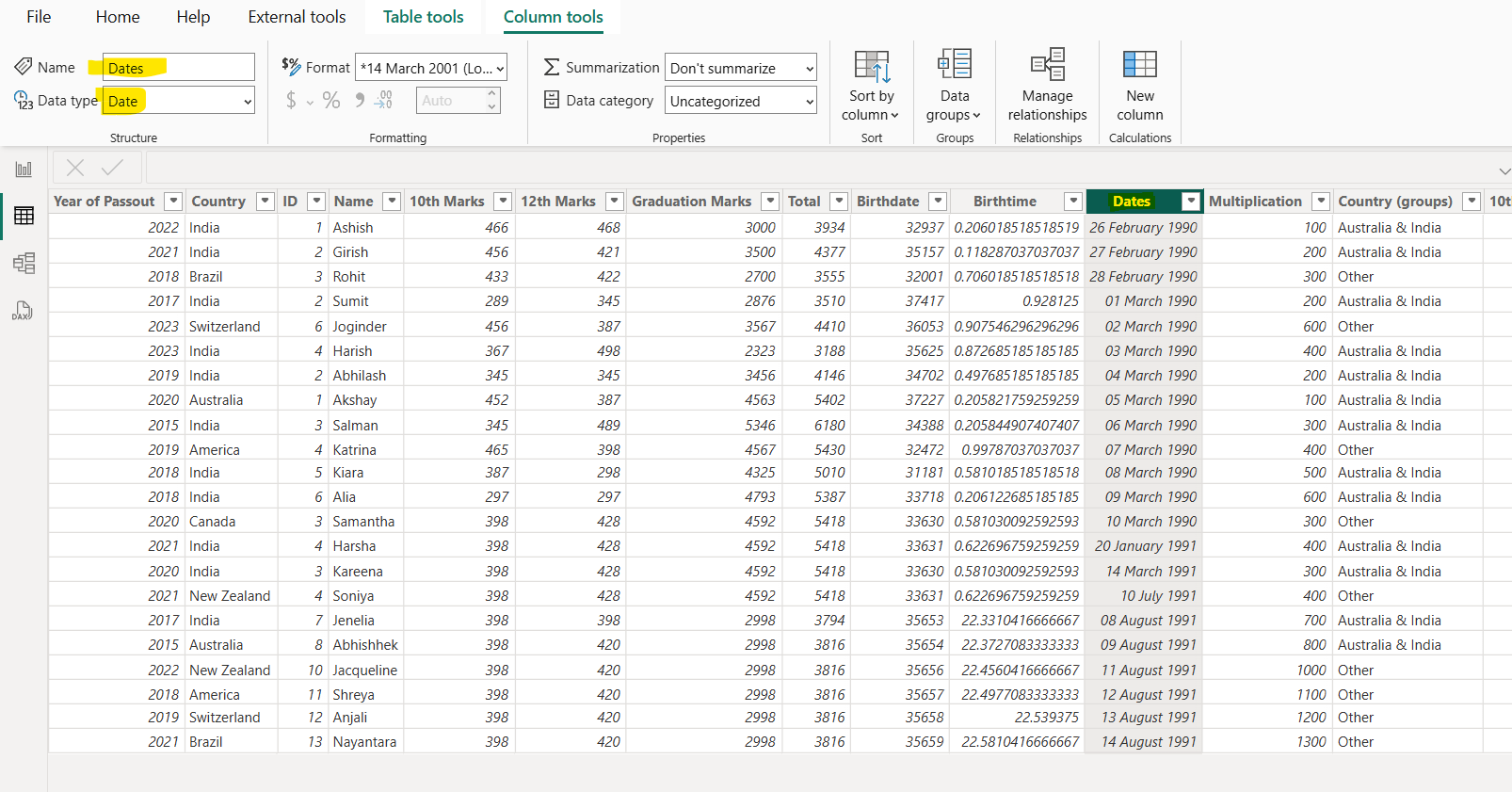The width and height of the screenshot is (1512, 792).
Task: Open DAX query view icon
Action: (24, 311)
